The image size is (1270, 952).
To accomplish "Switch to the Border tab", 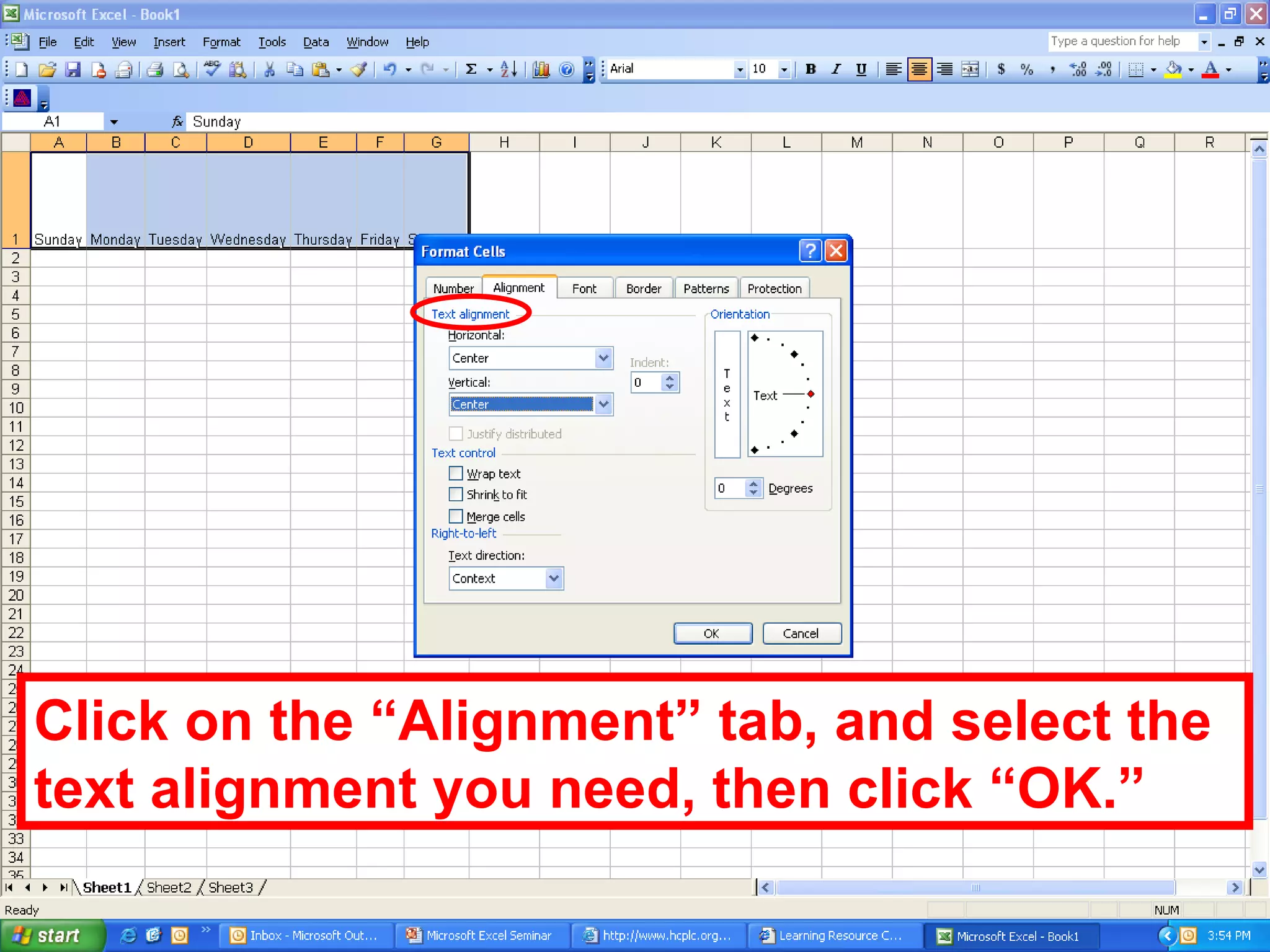I will 644,288.
